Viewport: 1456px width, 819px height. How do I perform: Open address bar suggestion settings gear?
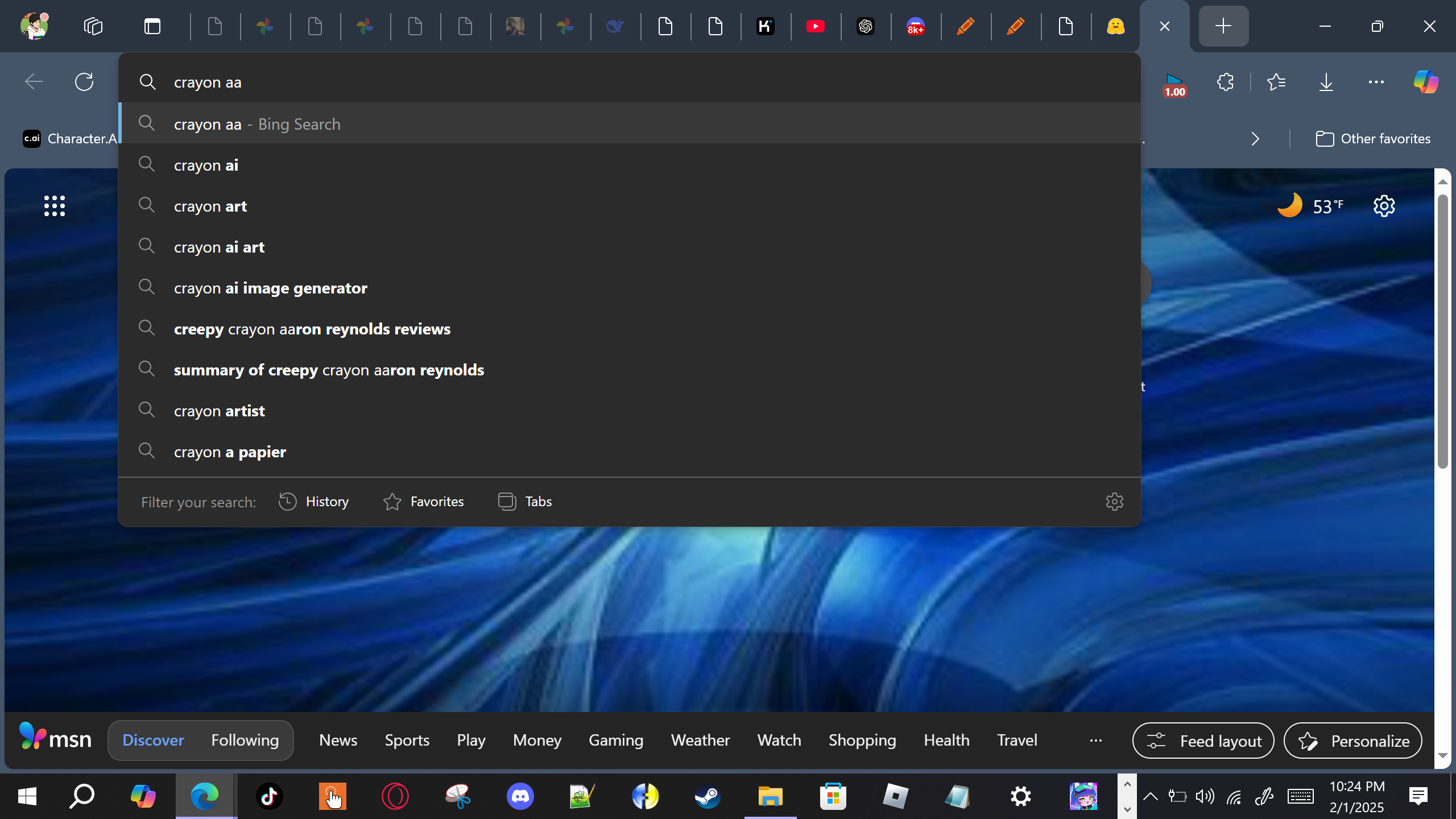tap(1114, 502)
